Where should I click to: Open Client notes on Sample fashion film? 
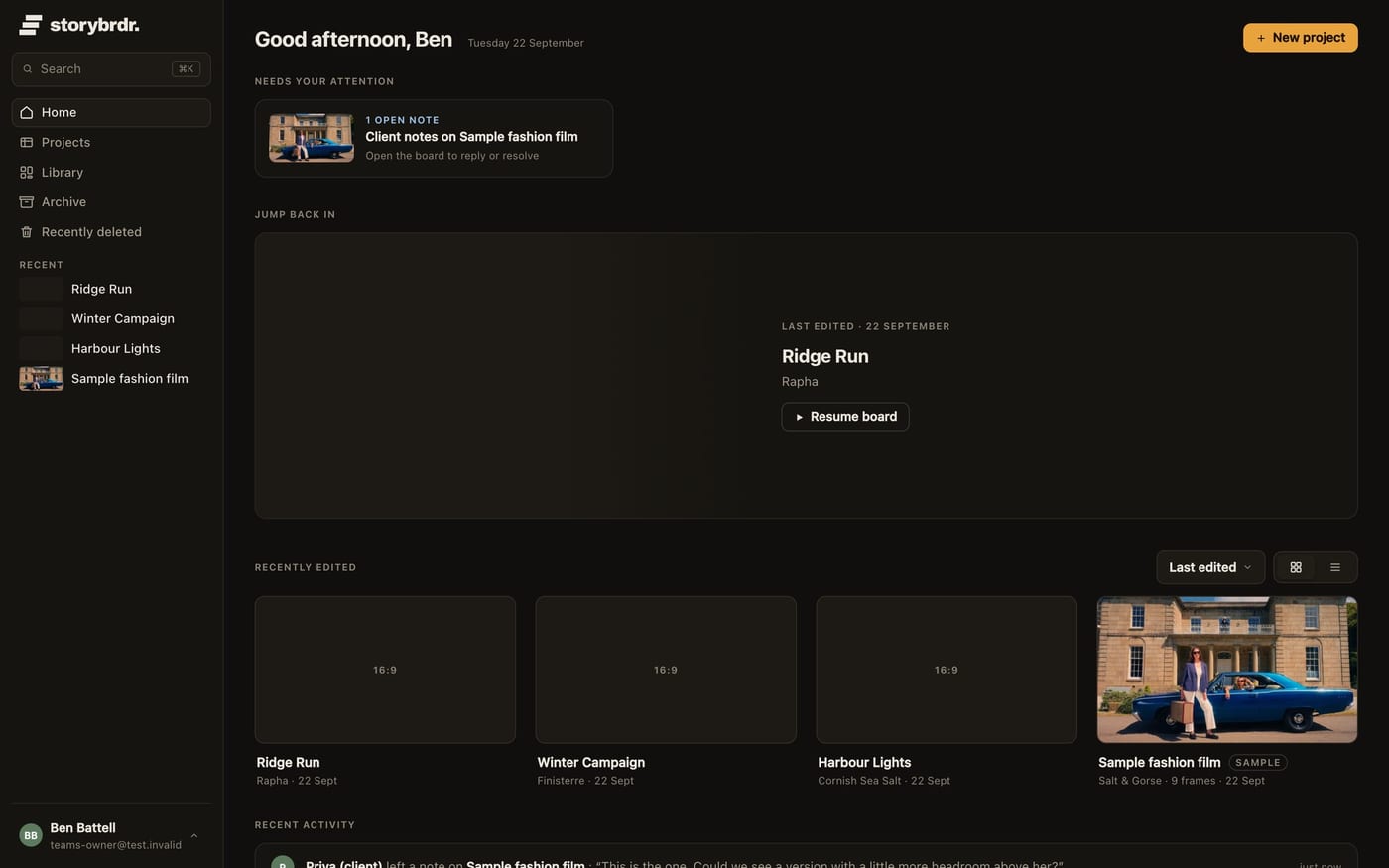click(434, 138)
